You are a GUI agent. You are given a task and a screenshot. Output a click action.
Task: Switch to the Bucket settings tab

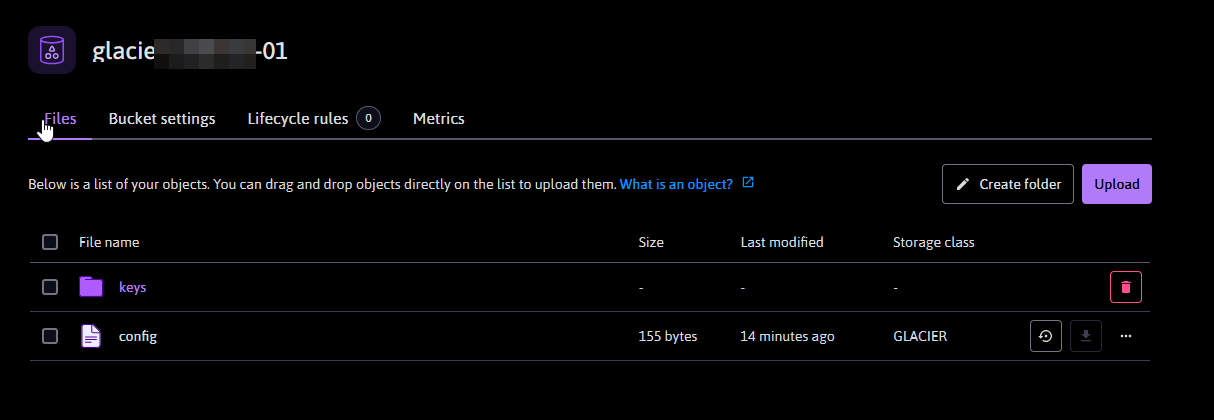[x=162, y=118]
